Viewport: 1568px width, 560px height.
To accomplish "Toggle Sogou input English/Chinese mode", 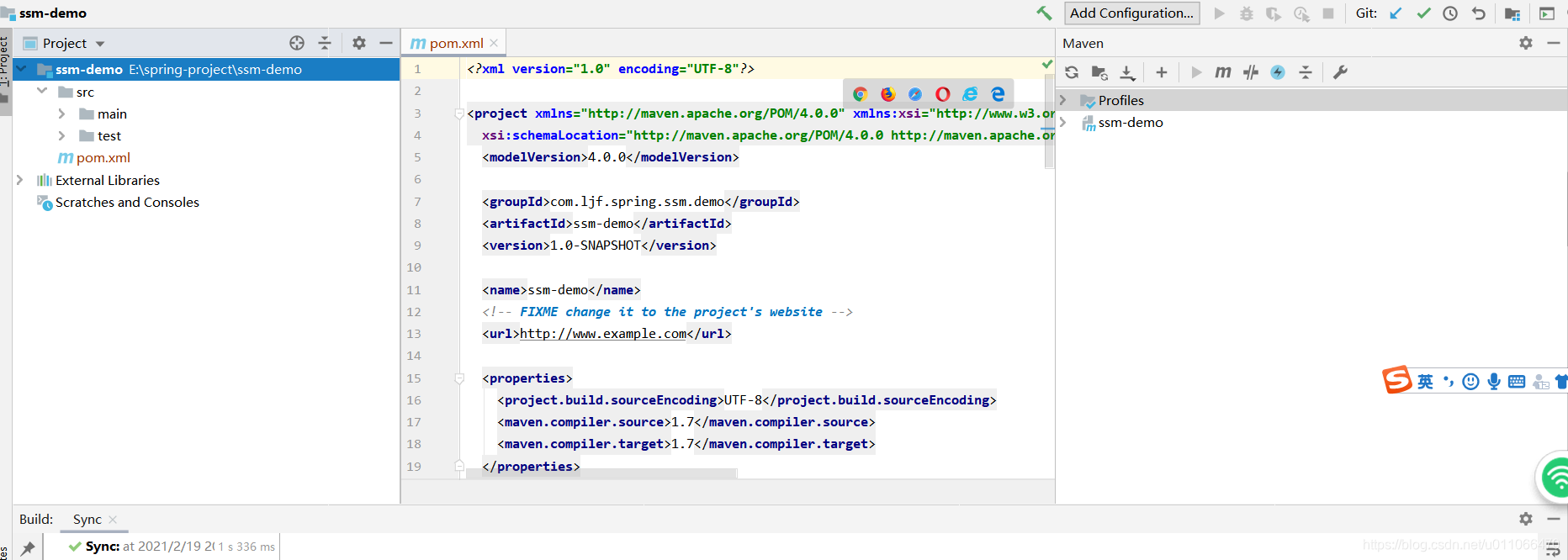I will pyautogui.click(x=1425, y=382).
